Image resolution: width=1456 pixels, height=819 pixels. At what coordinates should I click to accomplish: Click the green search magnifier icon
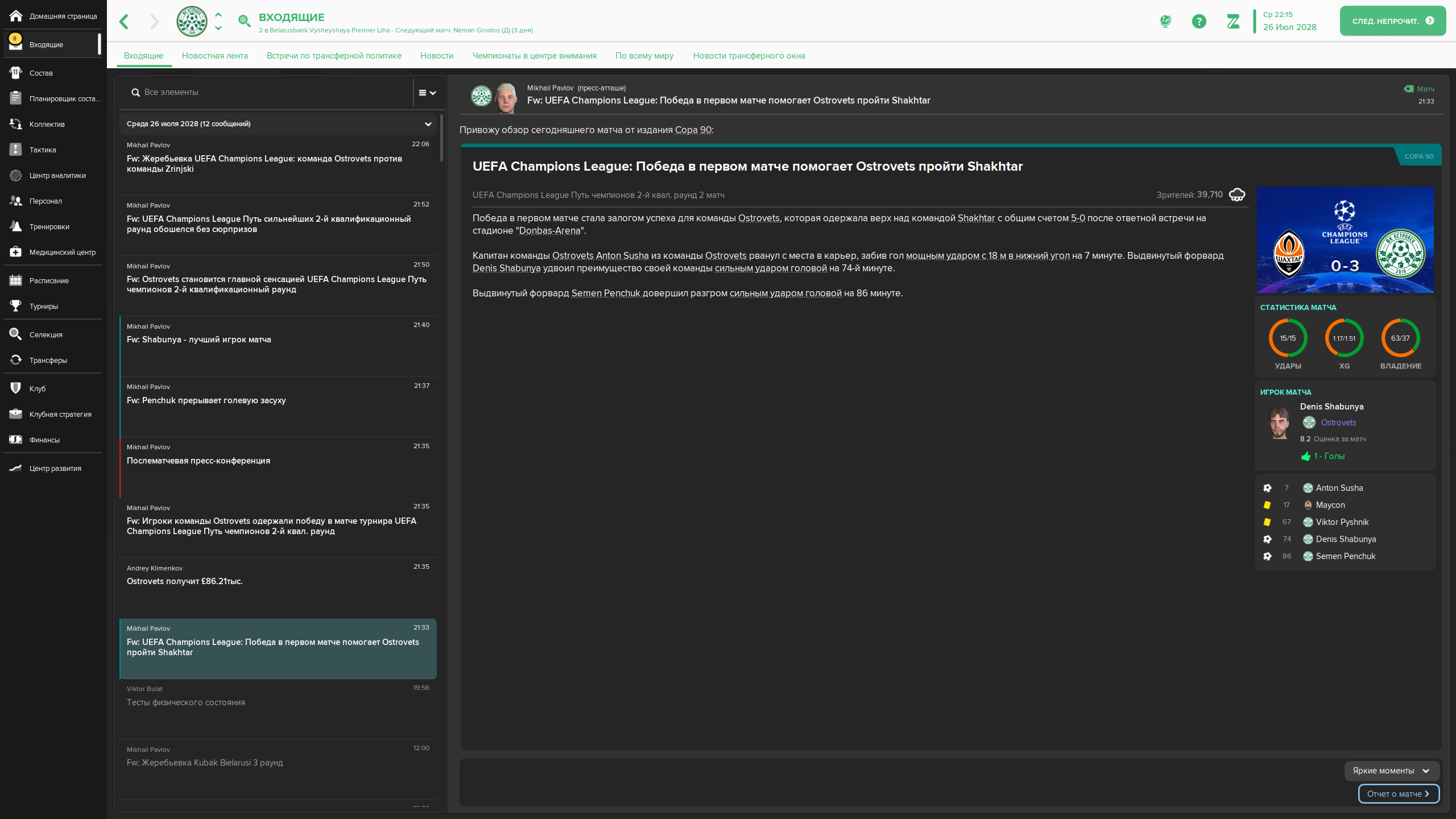(244, 22)
